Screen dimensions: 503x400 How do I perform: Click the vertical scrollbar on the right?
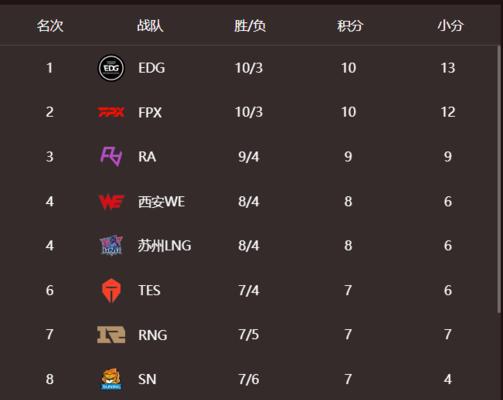499,179
